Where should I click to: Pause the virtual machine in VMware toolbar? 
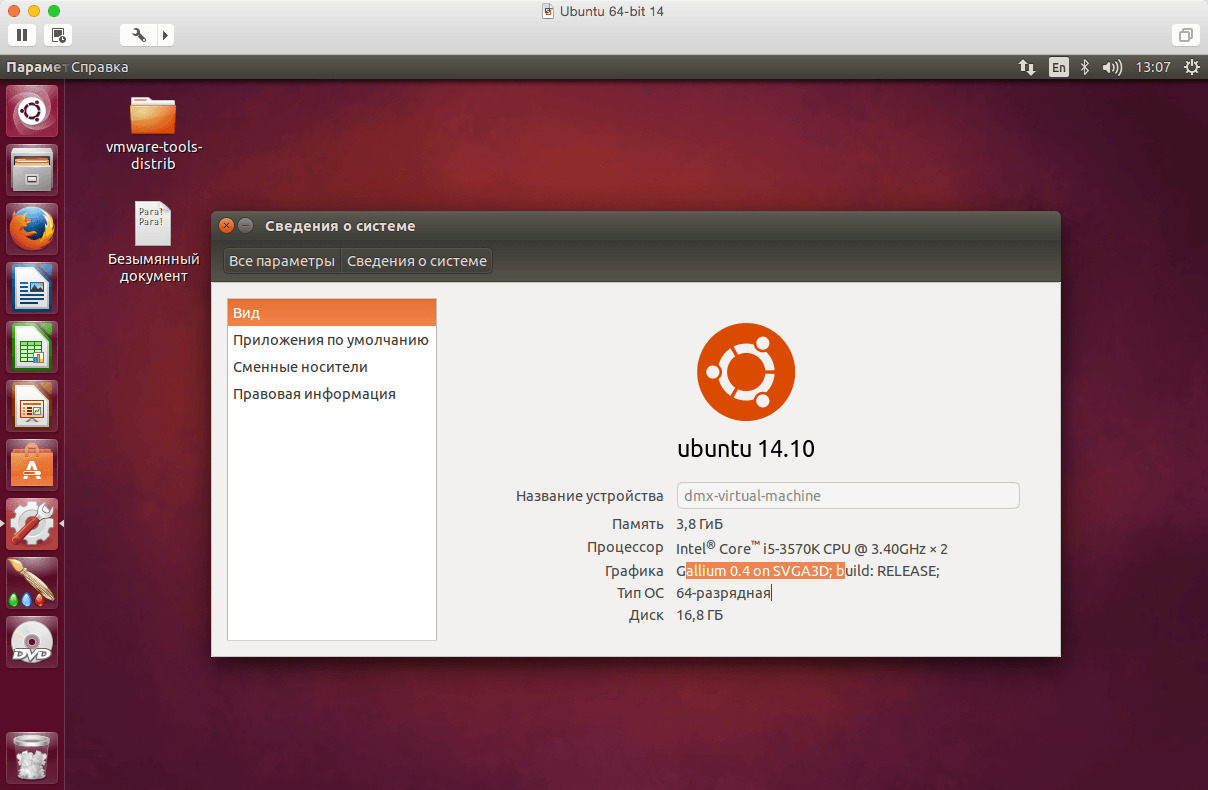pos(22,35)
